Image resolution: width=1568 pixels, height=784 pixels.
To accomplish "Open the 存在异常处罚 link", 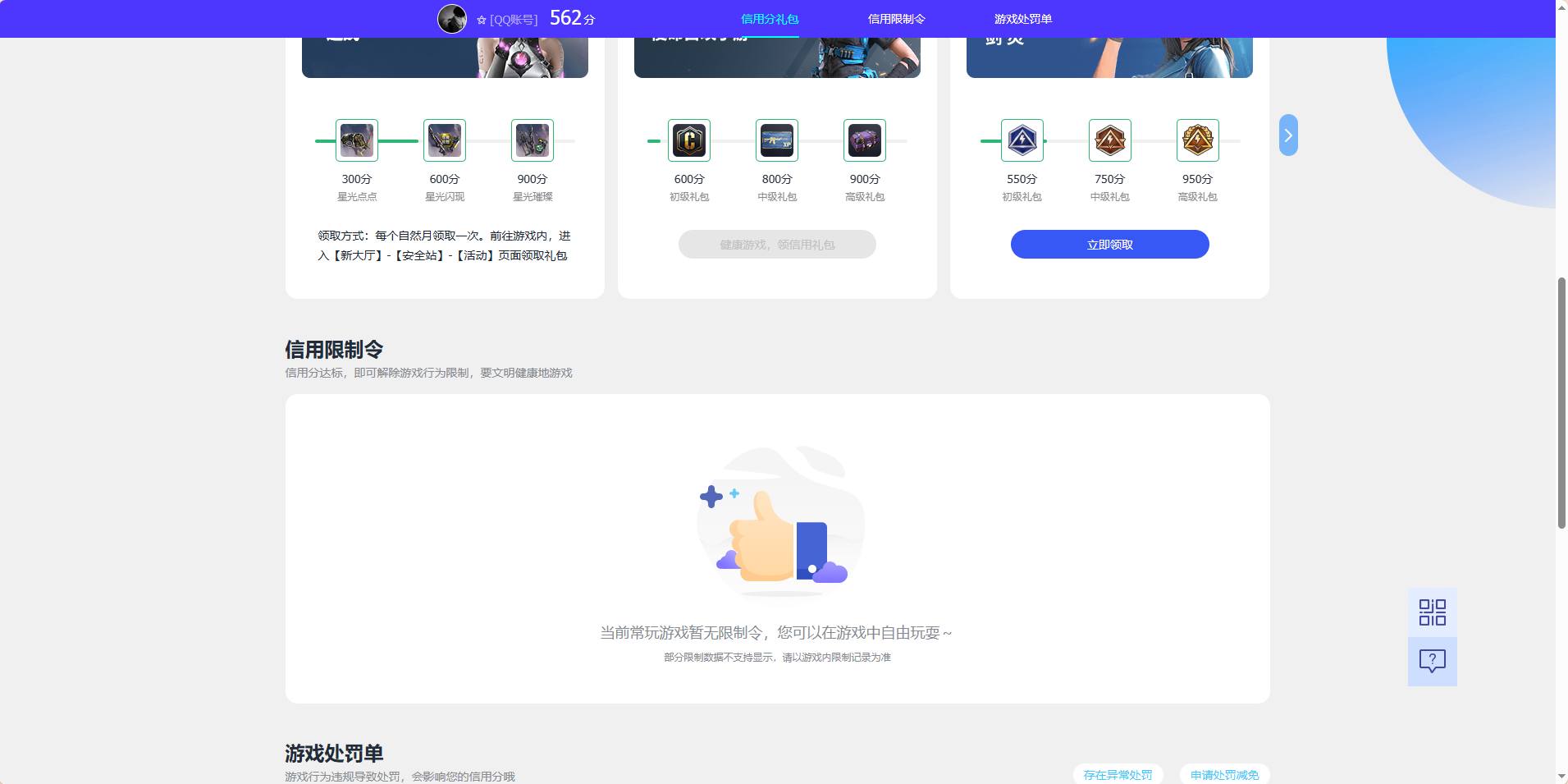I will click(x=1118, y=775).
